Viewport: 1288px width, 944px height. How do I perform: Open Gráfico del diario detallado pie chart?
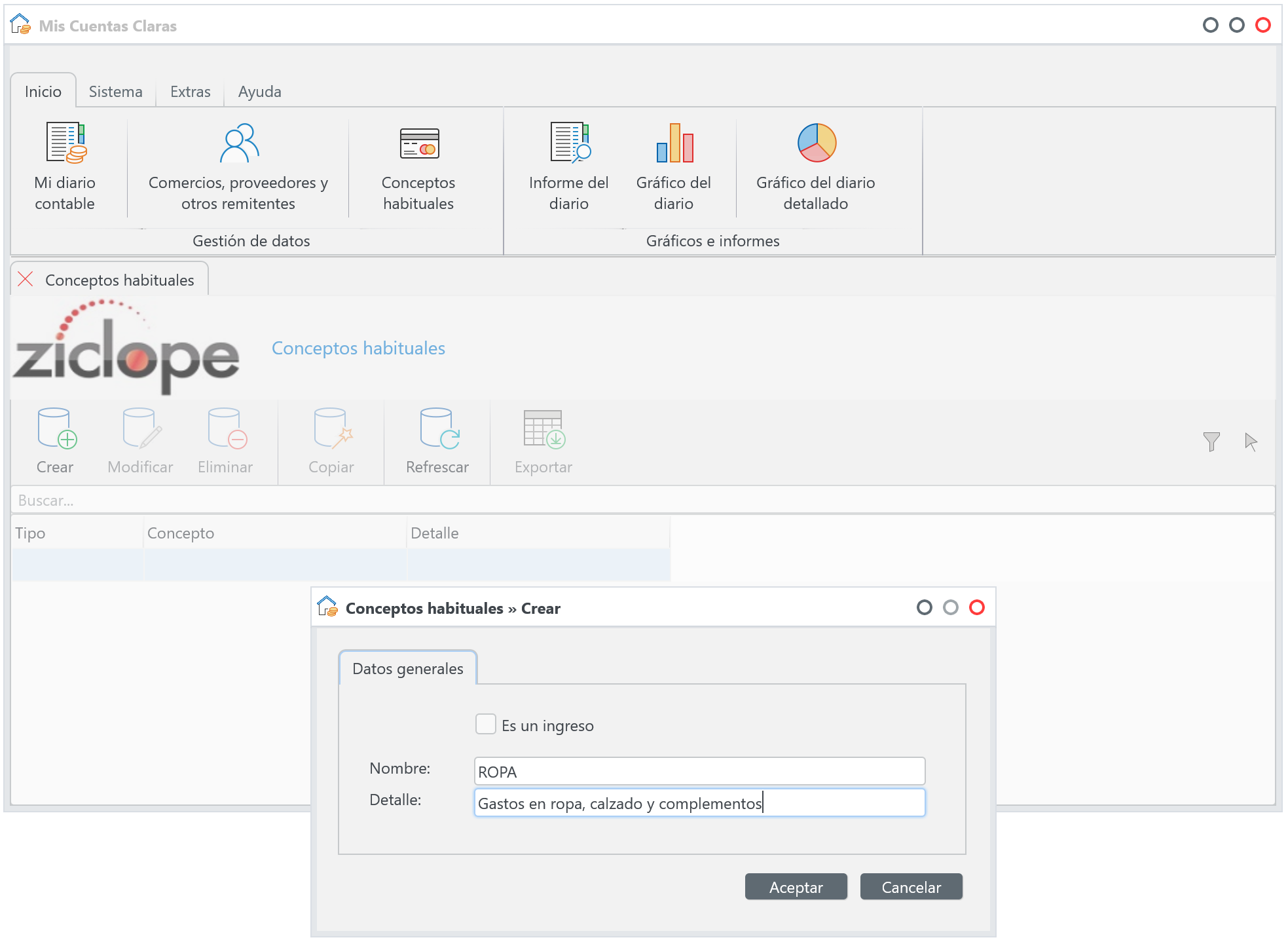click(x=815, y=166)
